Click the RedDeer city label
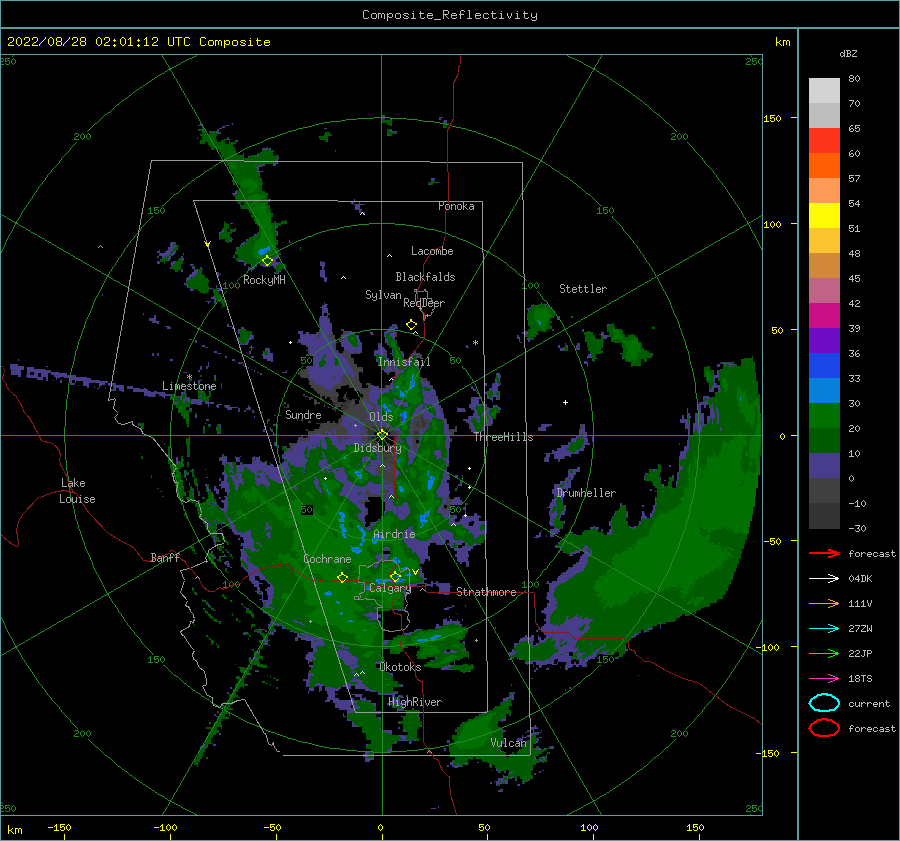900x841 pixels. coord(424,303)
